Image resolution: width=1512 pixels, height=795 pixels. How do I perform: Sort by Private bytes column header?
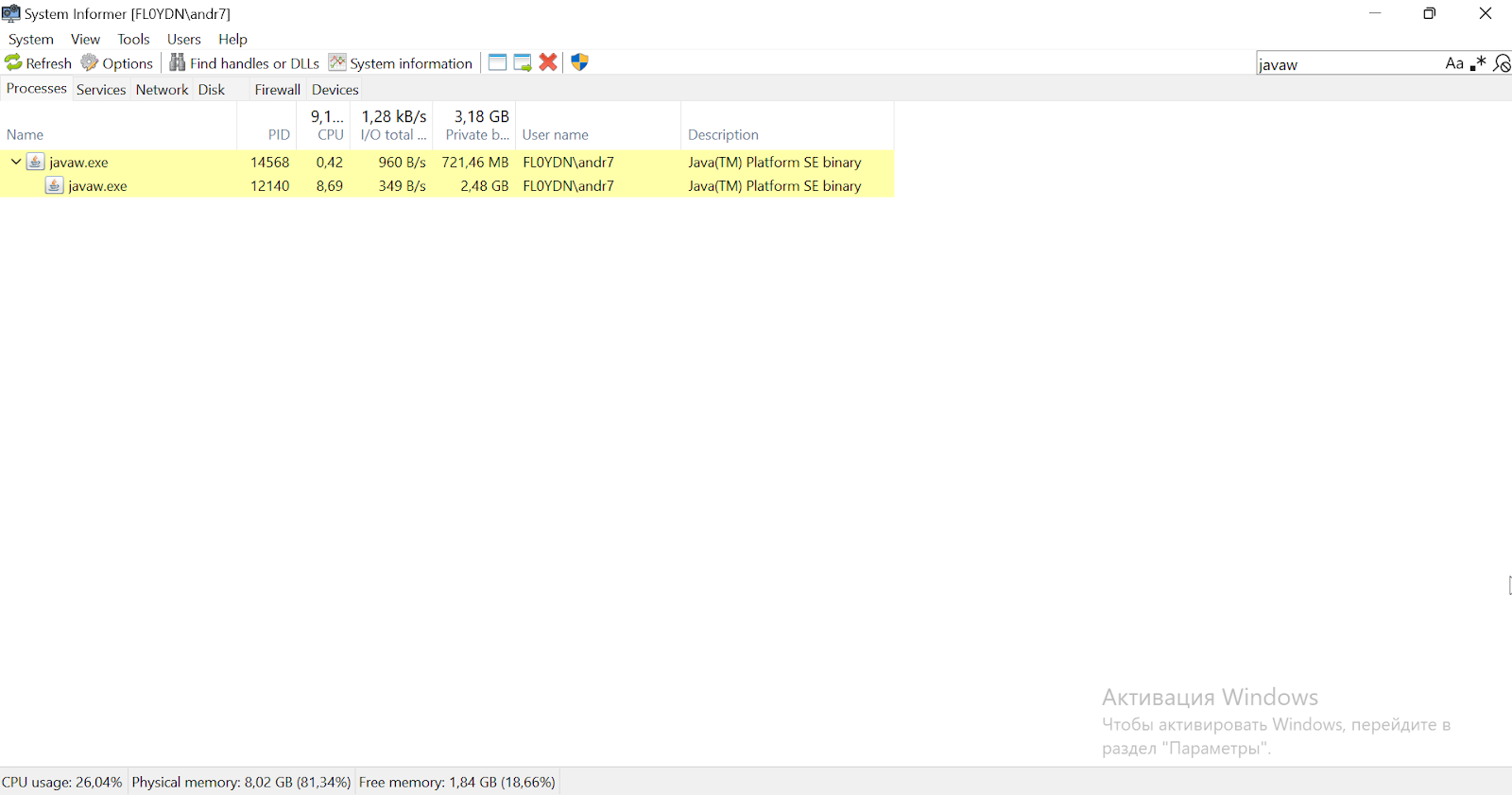[474, 126]
